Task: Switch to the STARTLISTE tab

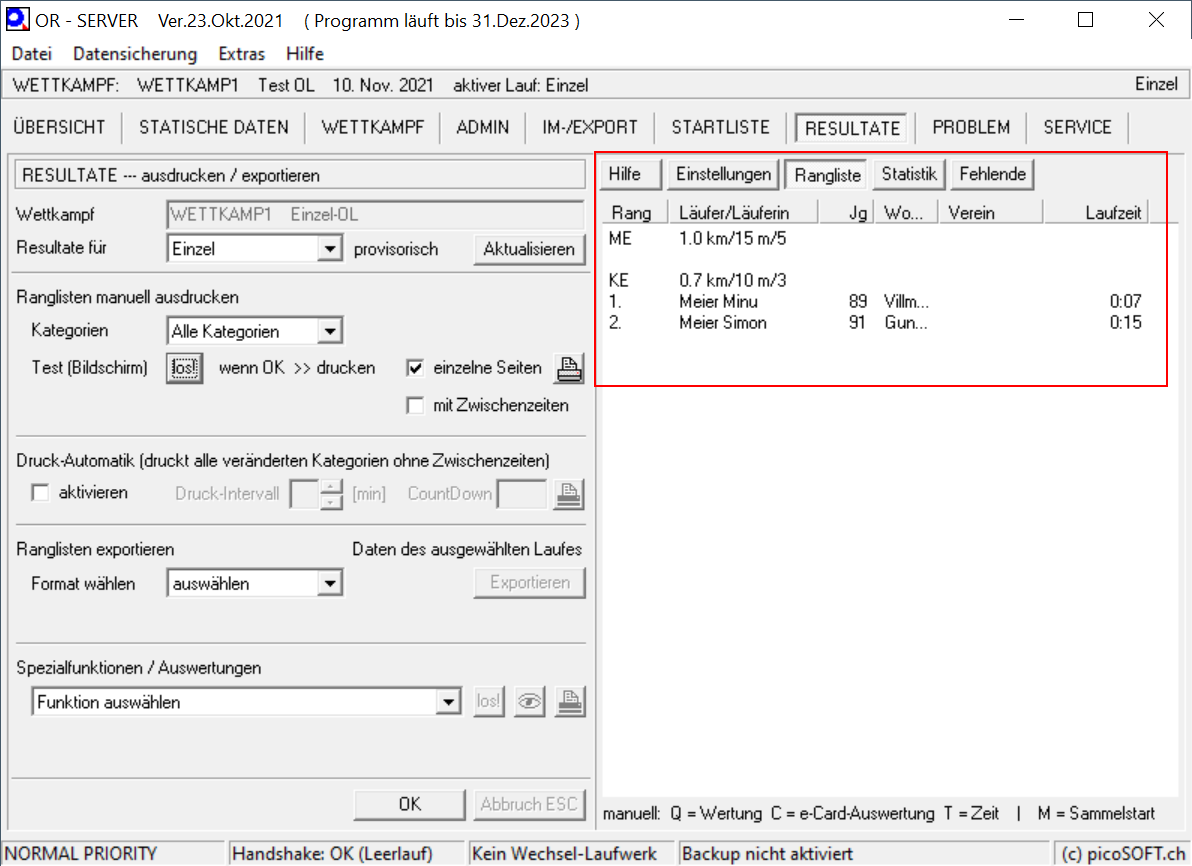Action: click(720, 127)
